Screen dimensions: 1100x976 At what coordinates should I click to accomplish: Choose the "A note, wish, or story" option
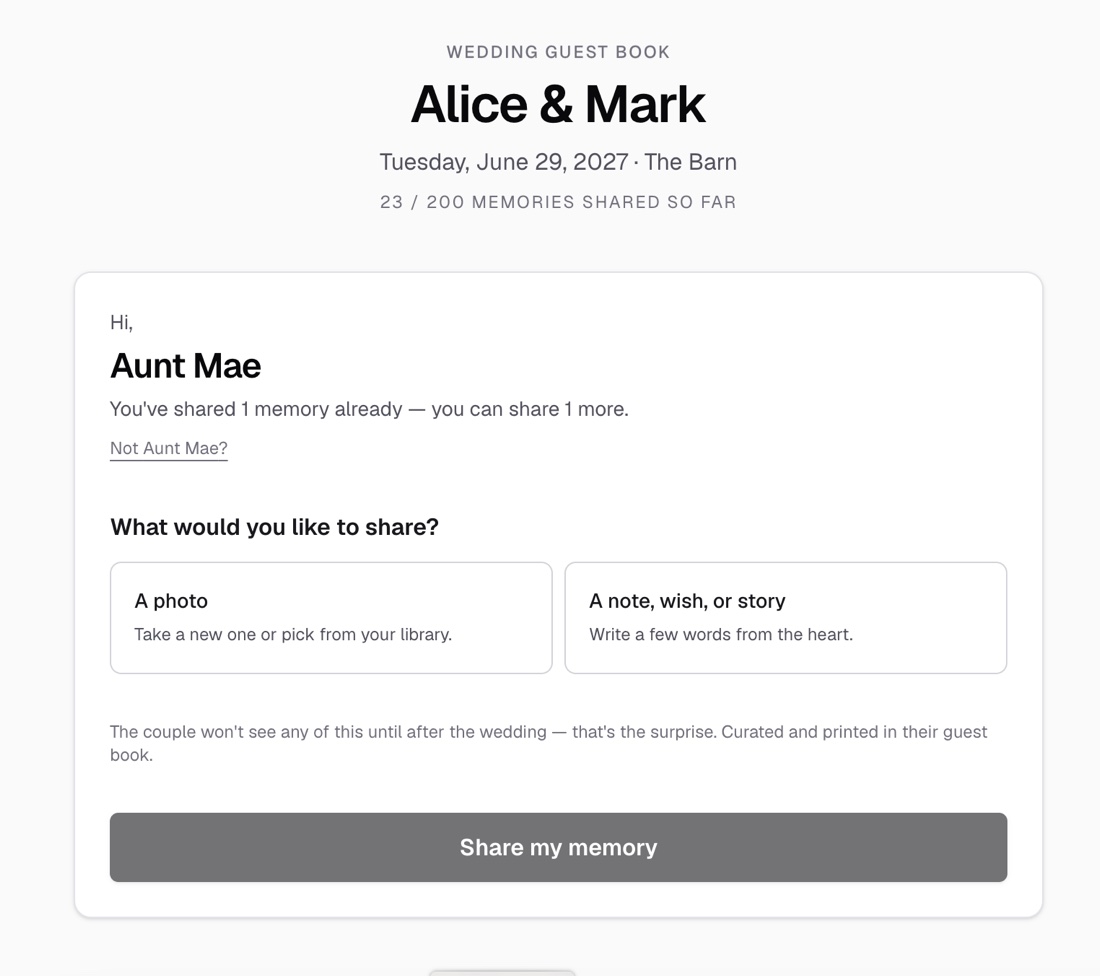pyautogui.click(x=786, y=617)
